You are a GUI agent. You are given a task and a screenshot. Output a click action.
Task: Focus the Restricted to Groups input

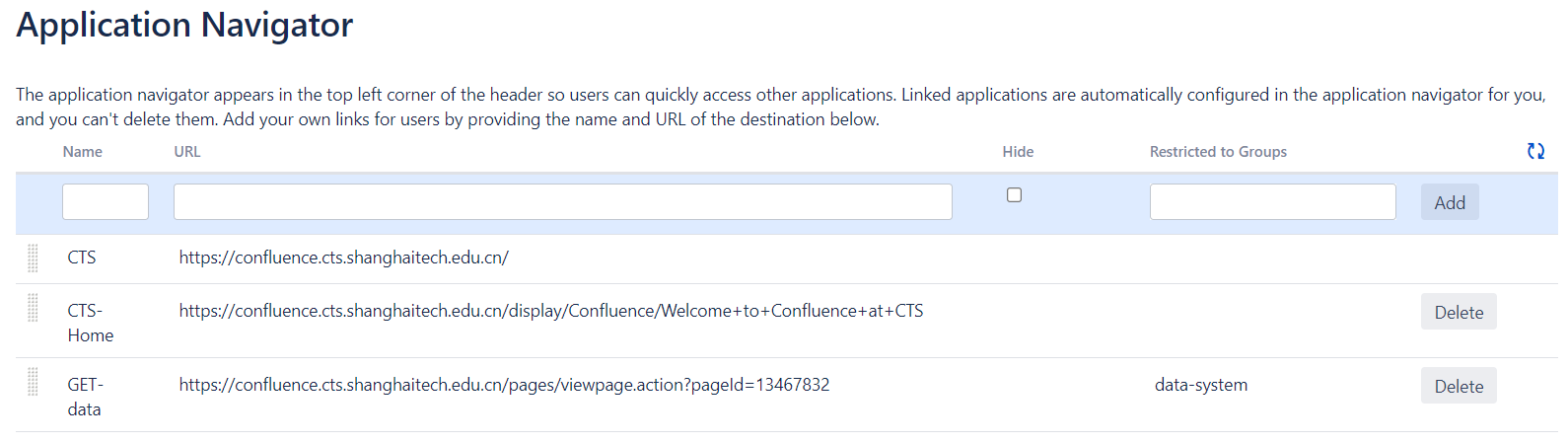click(x=1272, y=202)
